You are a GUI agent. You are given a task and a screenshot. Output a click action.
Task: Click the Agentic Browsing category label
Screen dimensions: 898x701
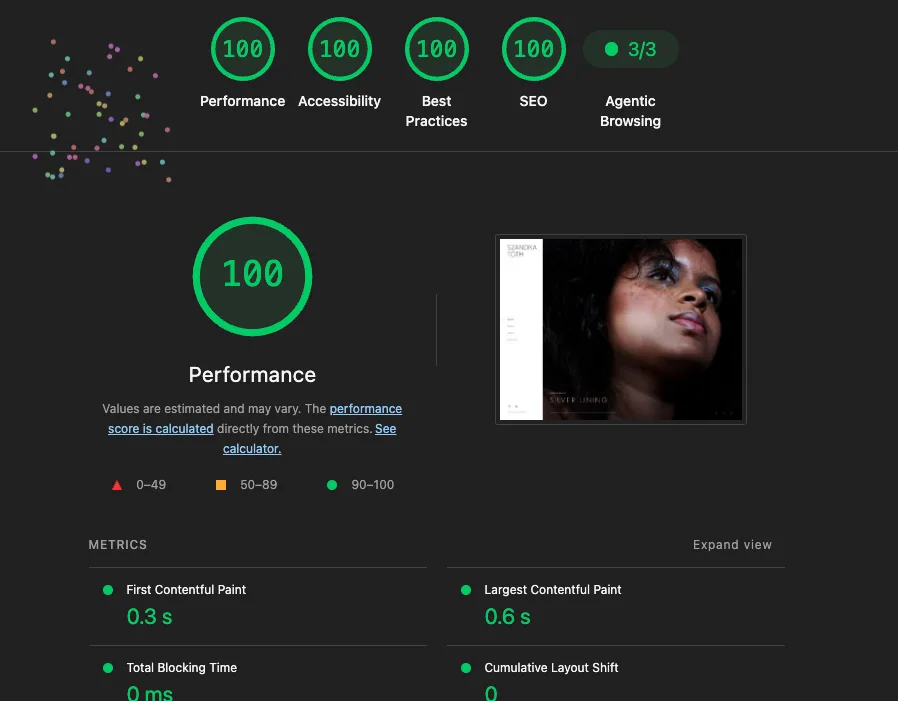631,111
